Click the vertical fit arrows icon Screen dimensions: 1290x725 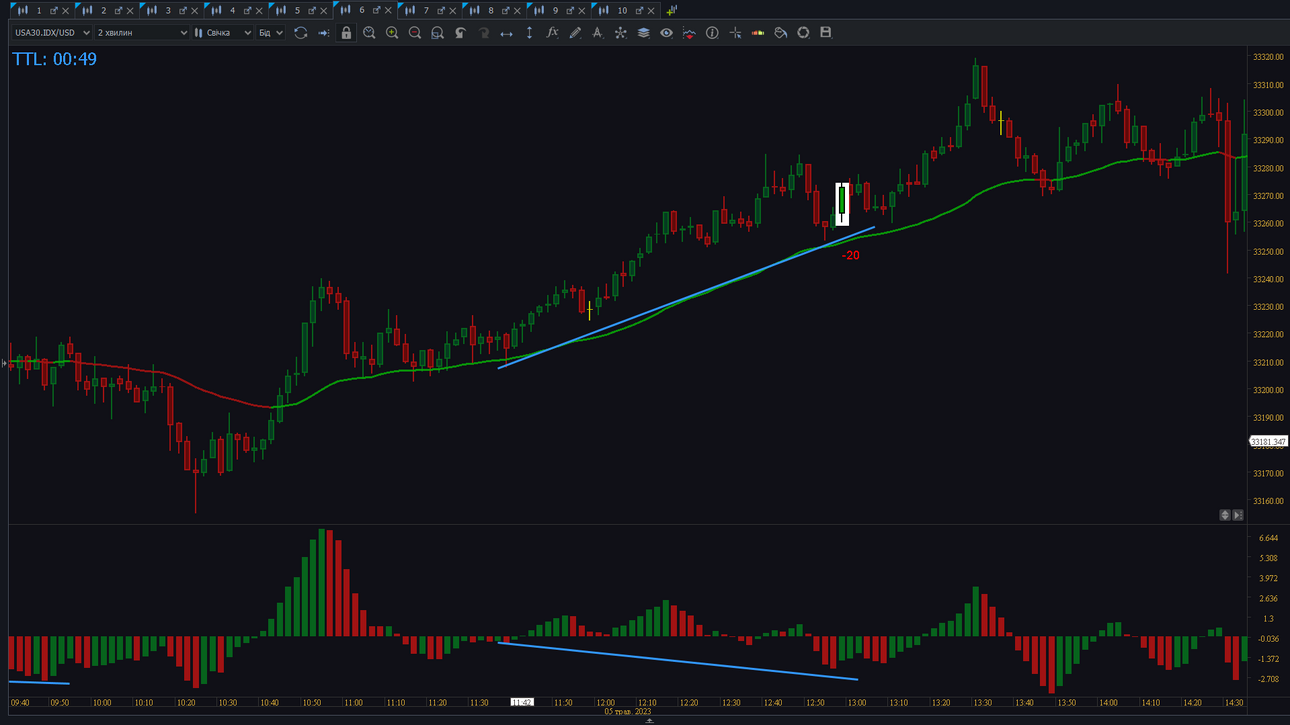pyautogui.click(x=529, y=33)
